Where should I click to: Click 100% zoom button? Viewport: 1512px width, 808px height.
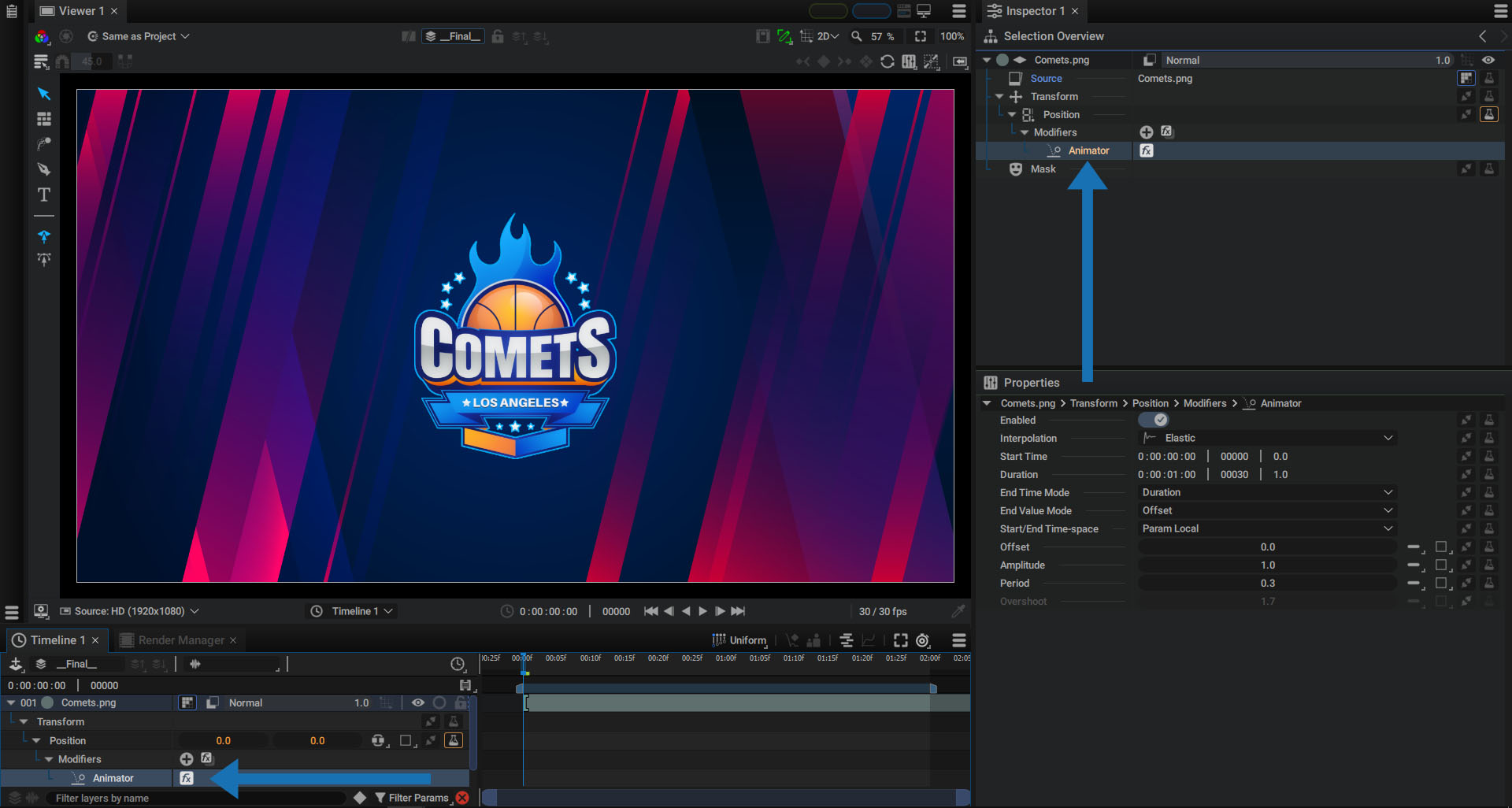click(952, 36)
